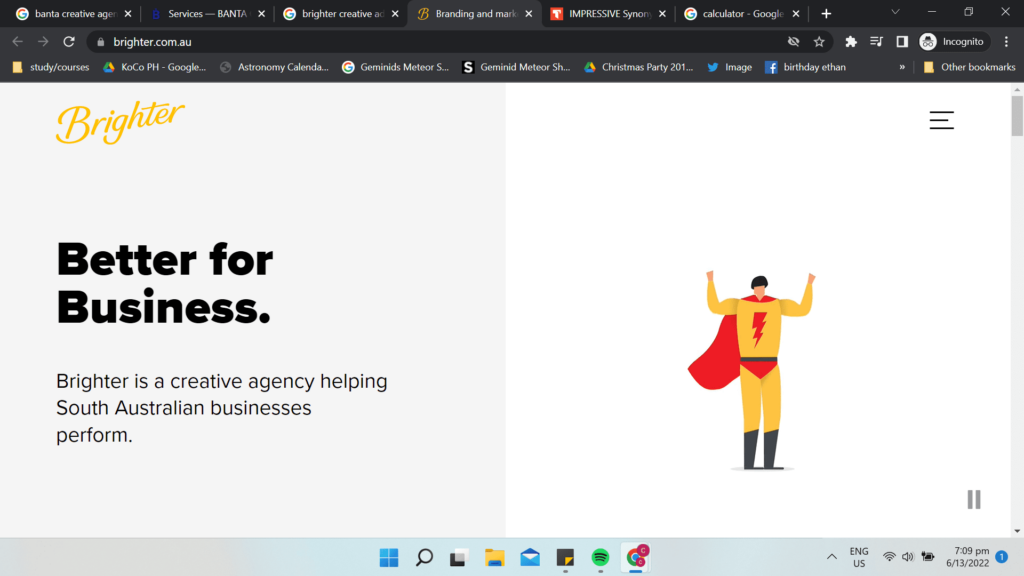The height and width of the screenshot is (576, 1024).
Task: Open Chrome from taskbar
Action: (636, 557)
